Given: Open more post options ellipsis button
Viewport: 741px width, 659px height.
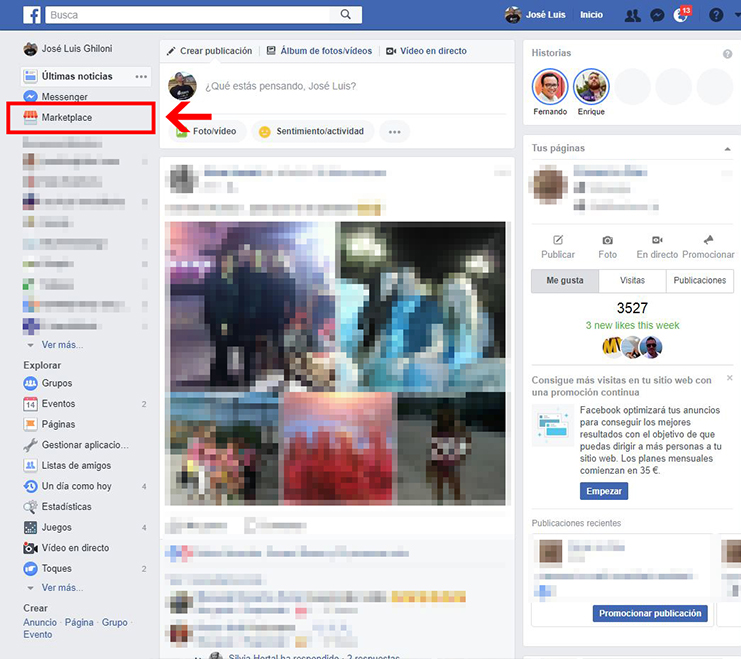Looking at the screenshot, I should click(395, 131).
